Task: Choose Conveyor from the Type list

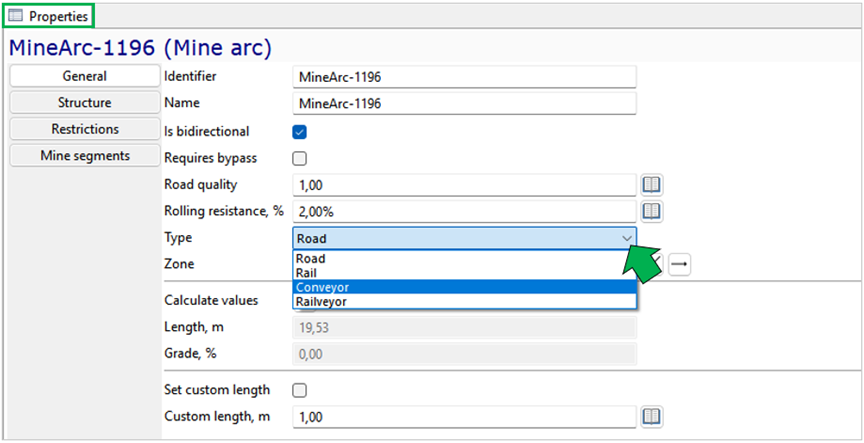Action: (x=465, y=287)
